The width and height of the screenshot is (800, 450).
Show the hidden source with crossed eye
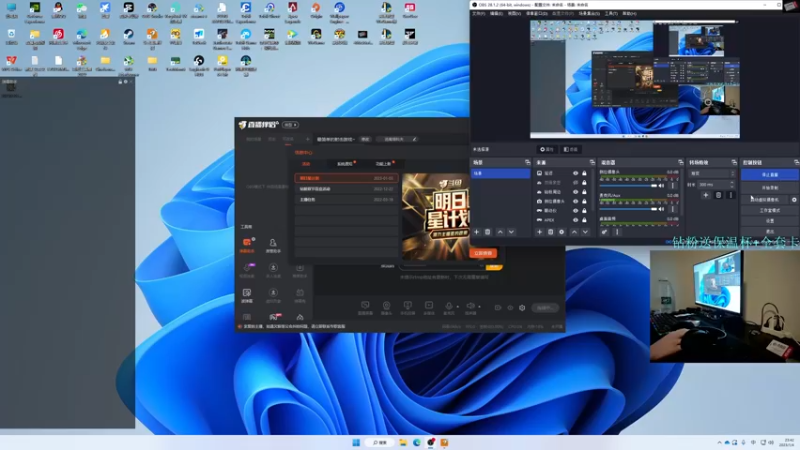point(576,183)
